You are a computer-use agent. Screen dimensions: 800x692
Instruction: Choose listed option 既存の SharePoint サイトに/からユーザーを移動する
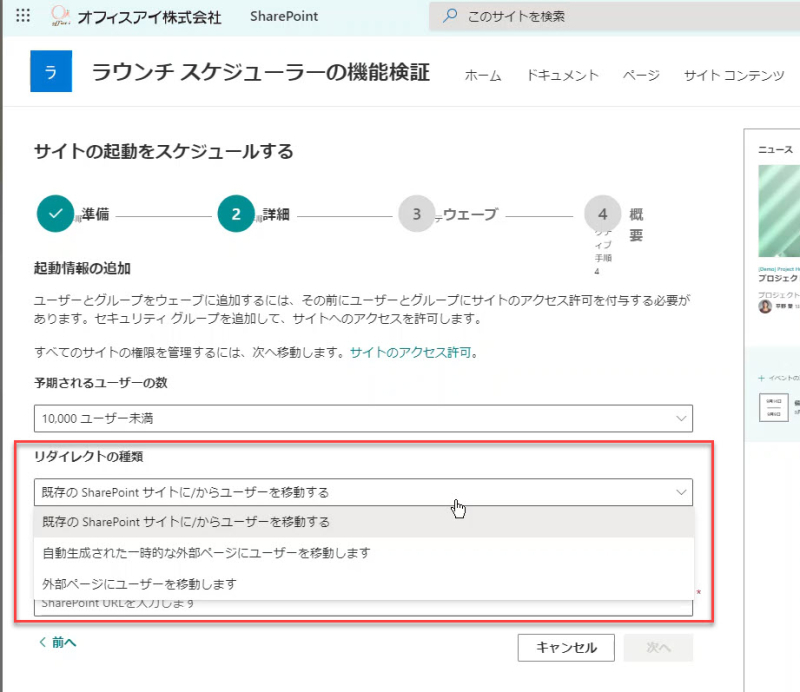coord(363,522)
